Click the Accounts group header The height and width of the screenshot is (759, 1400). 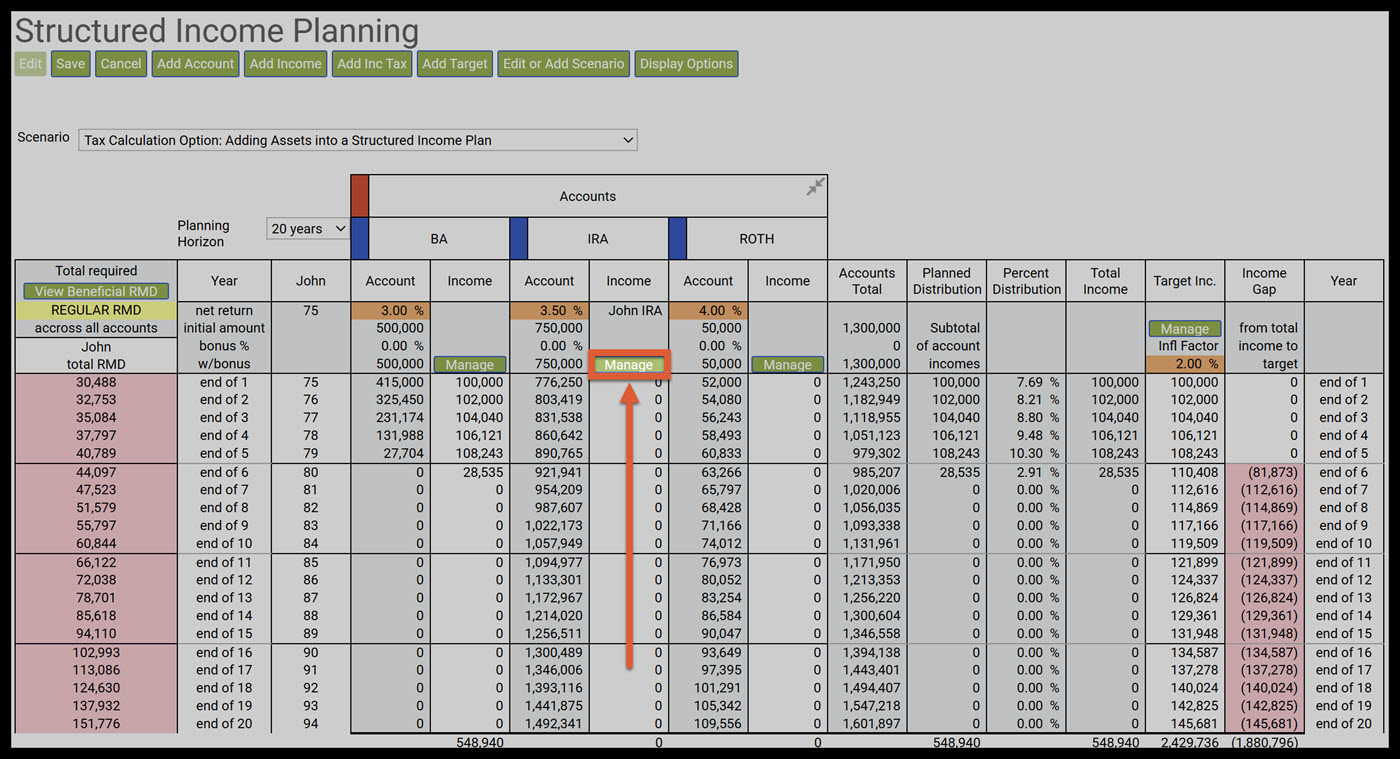coord(588,196)
